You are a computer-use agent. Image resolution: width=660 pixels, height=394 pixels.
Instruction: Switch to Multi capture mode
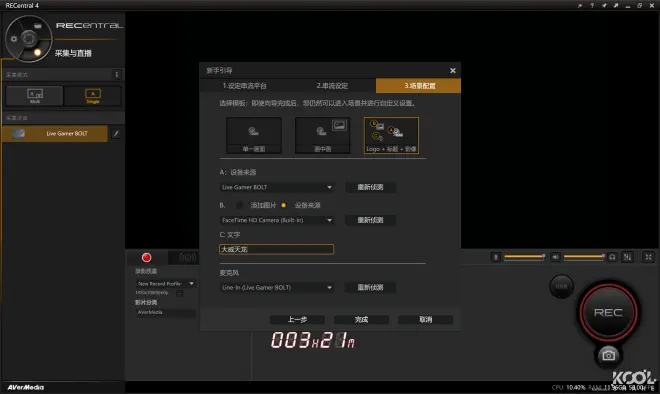click(35, 96)
